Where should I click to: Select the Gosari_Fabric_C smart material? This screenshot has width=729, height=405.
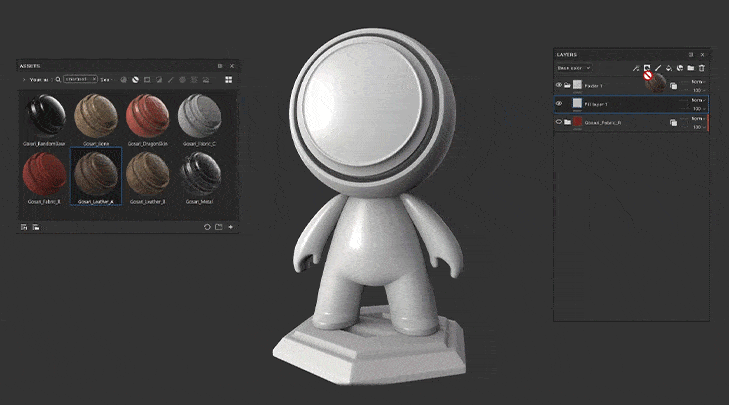pyautogui.click(x=199, y=115)
